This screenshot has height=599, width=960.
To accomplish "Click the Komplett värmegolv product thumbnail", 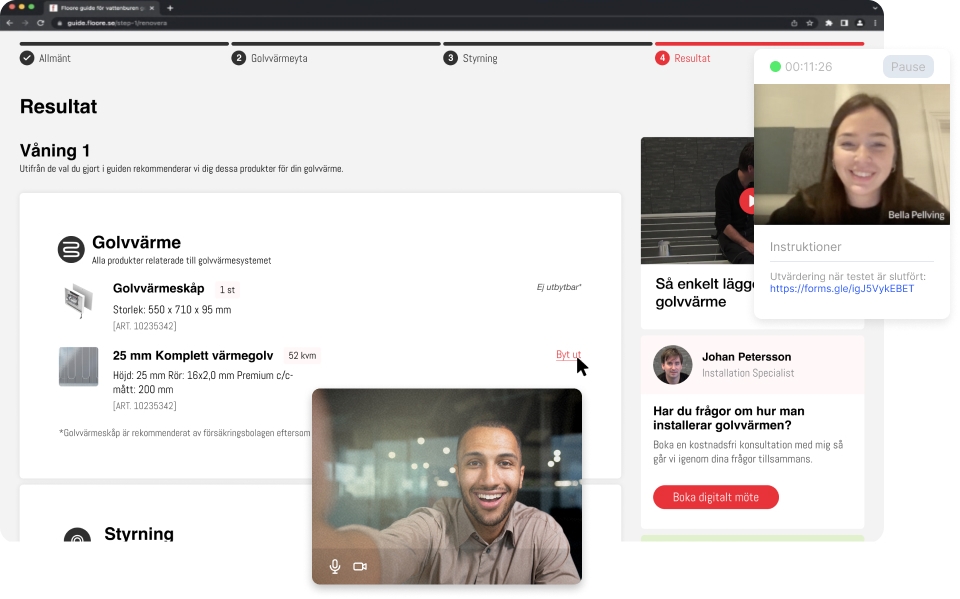I will [x=78, y=367].
